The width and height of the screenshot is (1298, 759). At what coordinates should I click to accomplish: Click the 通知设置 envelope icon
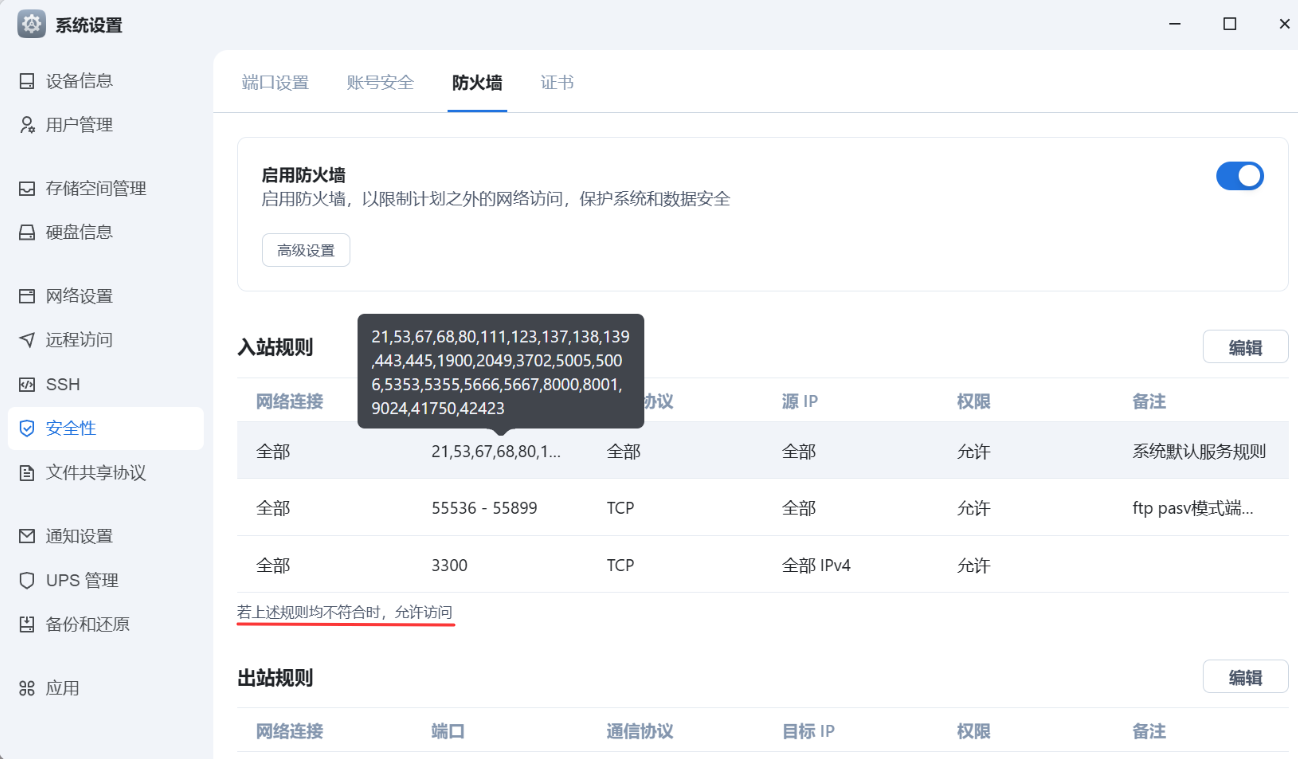coord(27,536)
